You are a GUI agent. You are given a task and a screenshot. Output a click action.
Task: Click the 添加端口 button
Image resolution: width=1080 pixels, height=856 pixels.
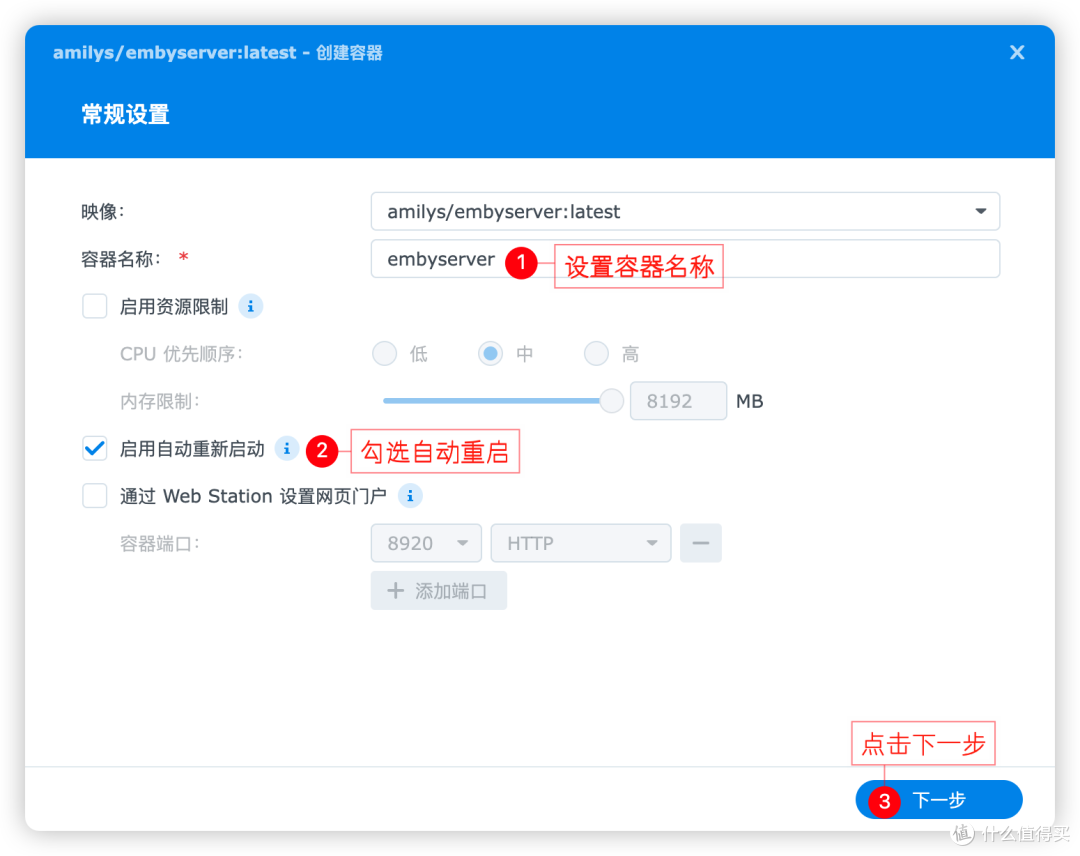coord(438,590)
